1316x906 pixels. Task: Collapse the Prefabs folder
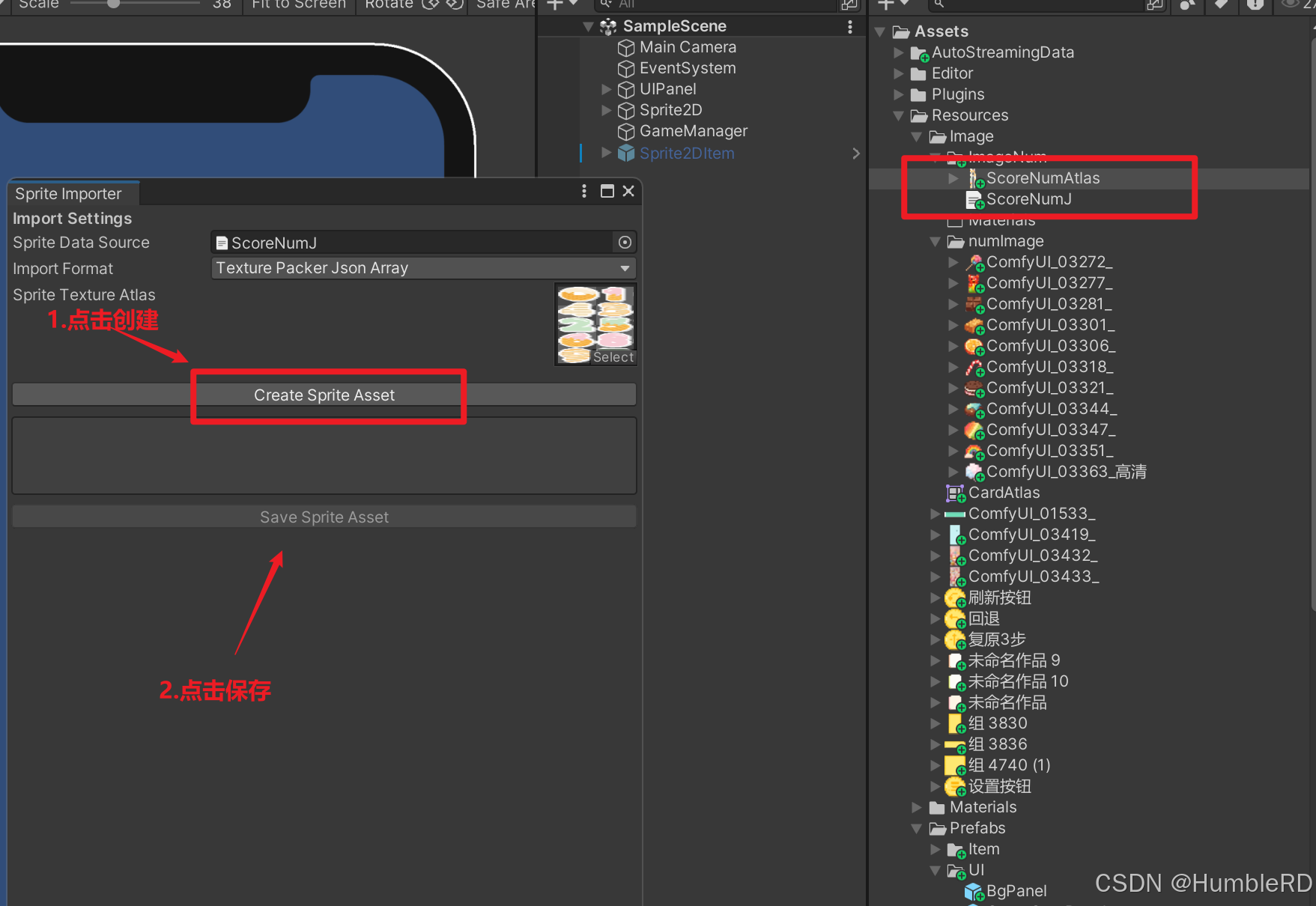coord(917,829)
